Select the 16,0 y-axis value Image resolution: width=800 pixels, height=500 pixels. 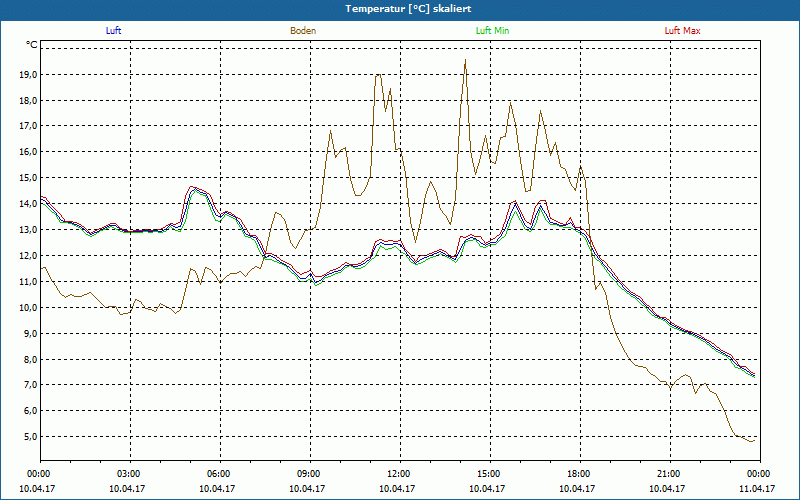[x=28, y=152]
